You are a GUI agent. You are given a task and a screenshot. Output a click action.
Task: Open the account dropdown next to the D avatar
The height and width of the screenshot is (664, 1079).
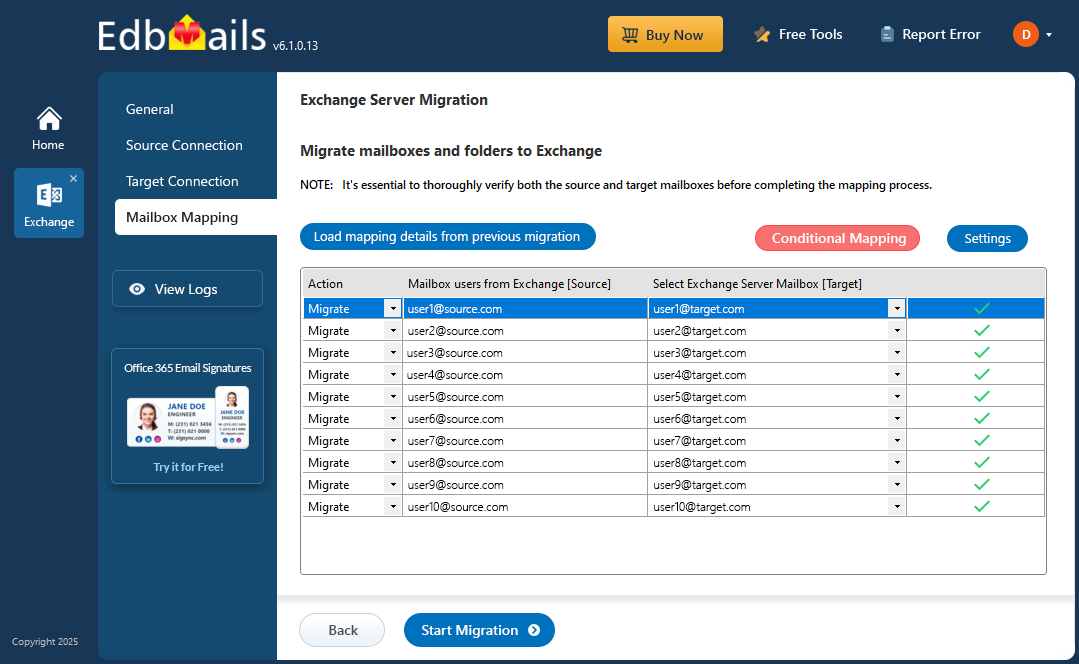1048,33
